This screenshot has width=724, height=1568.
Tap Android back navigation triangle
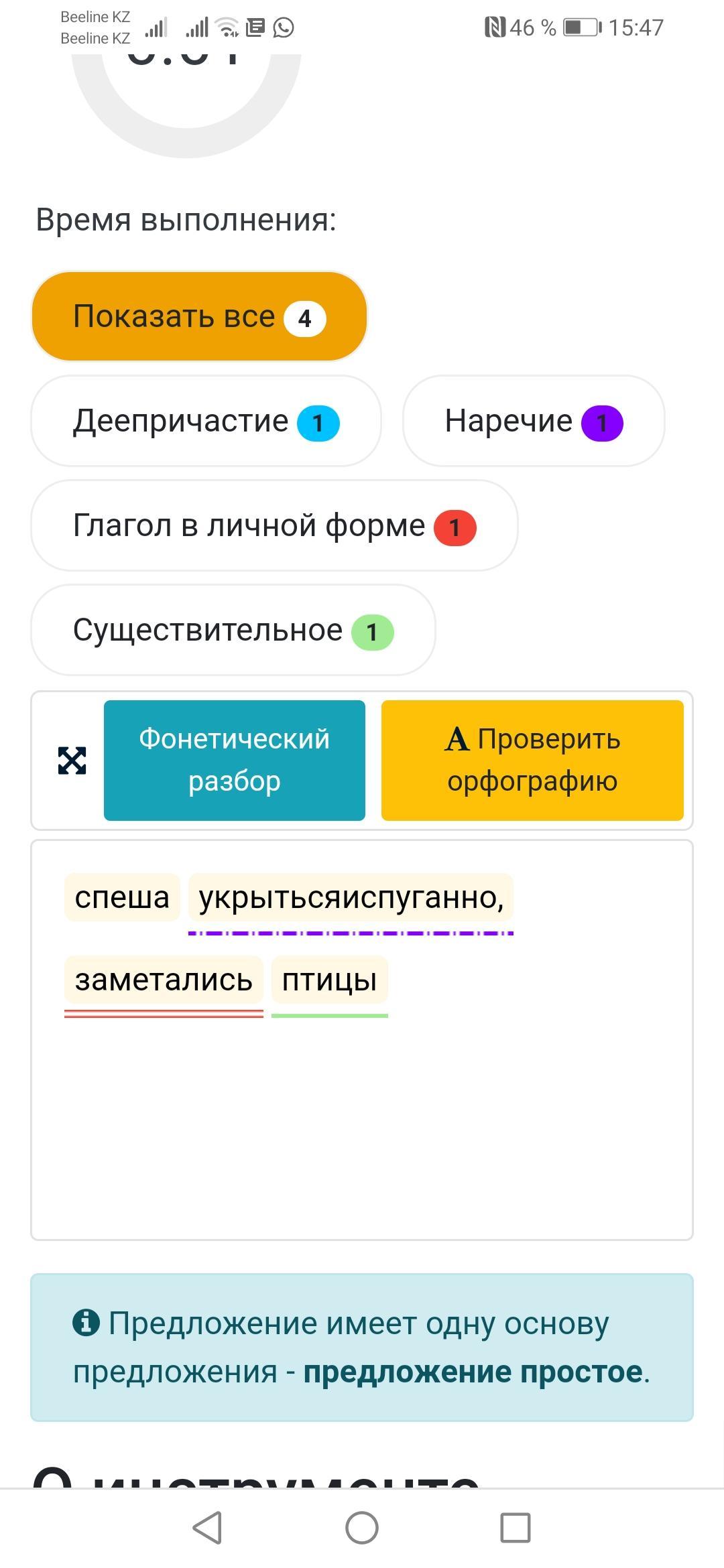tap(207, 1528)
